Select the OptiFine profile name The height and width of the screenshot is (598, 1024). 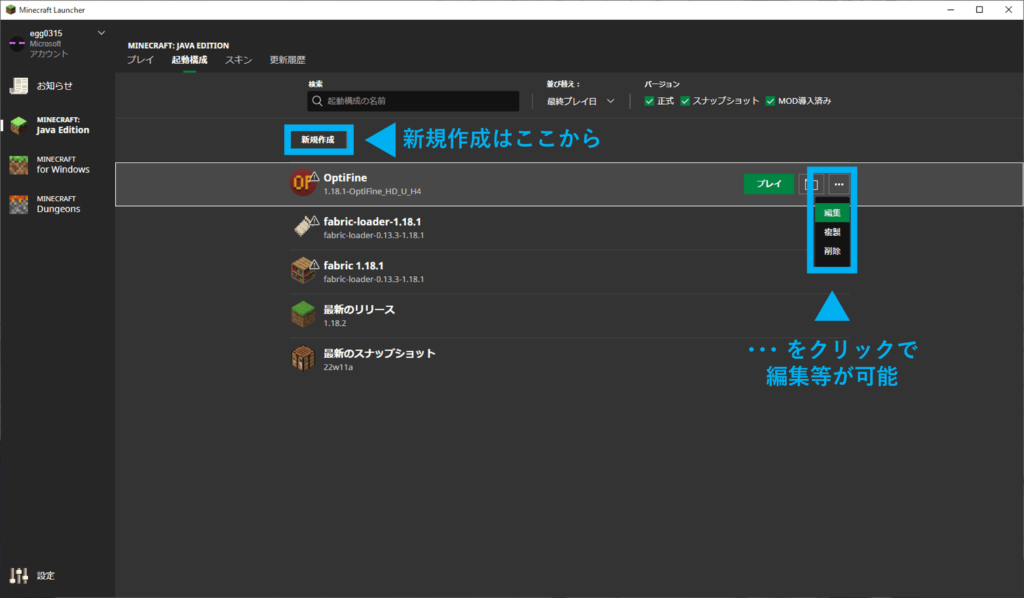[345, 178]
